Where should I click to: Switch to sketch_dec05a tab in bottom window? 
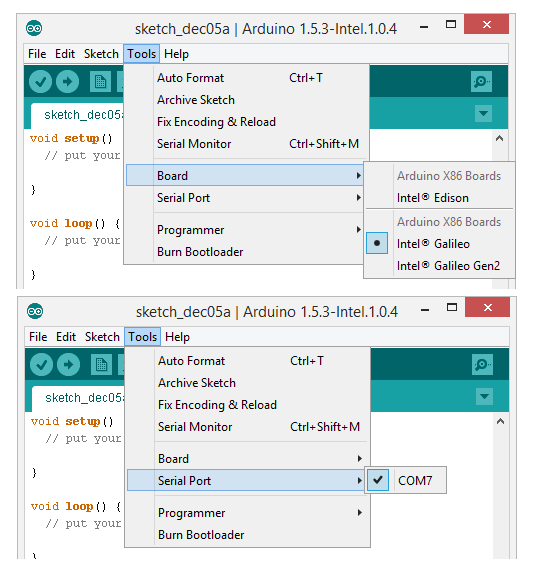(78, 398)
